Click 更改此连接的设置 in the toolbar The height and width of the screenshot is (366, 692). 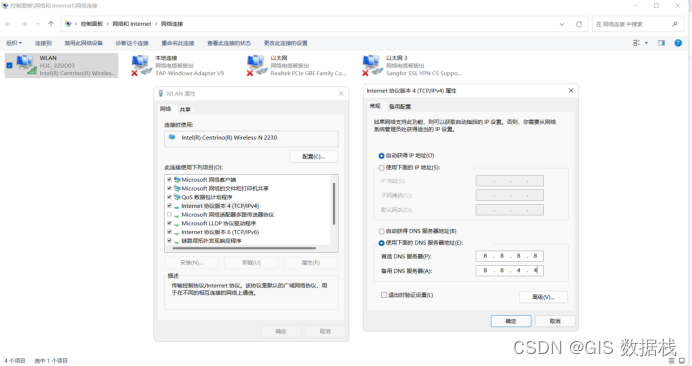coord(286,43)
